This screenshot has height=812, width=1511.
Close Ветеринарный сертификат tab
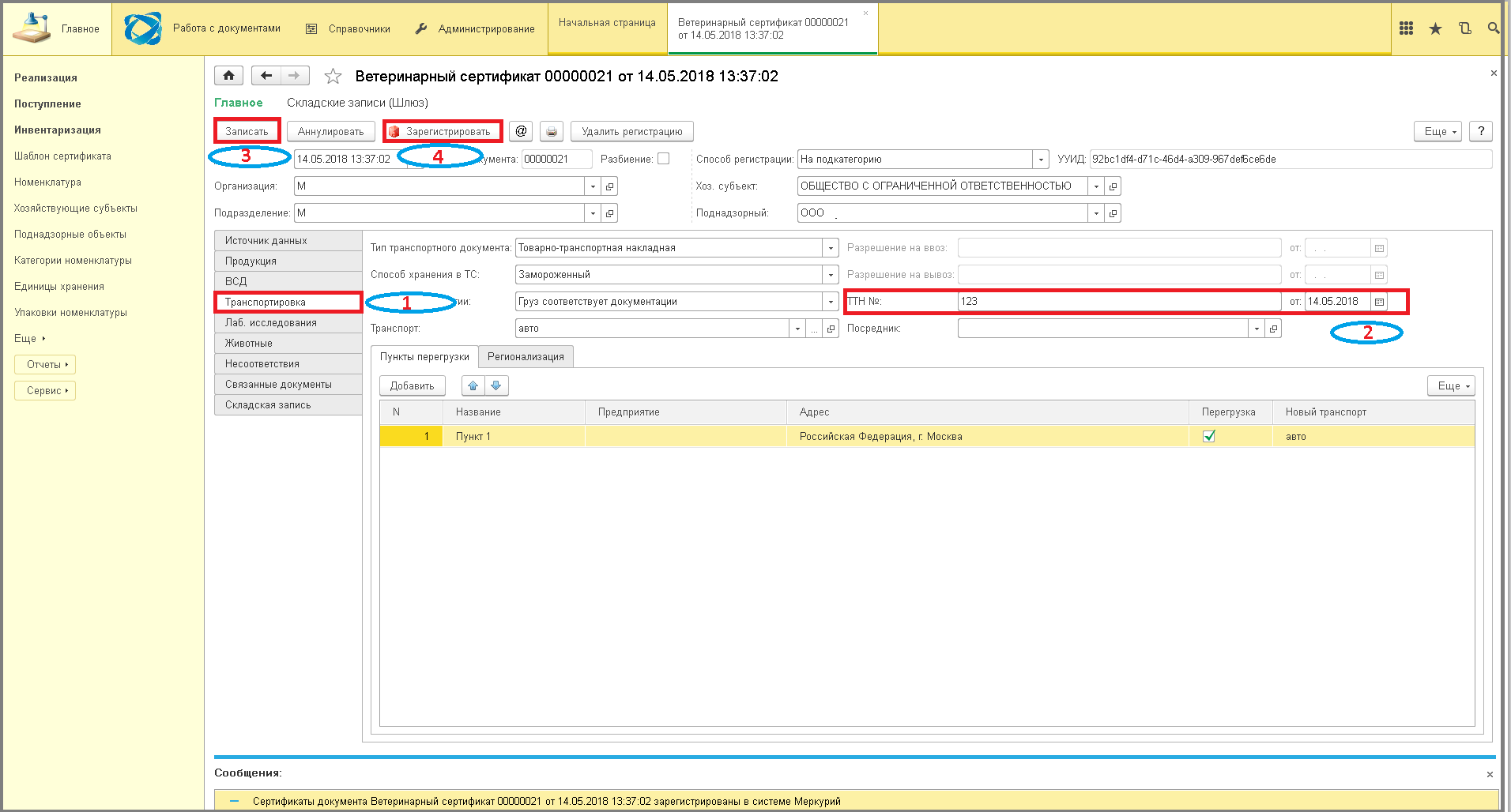click(865, 13)
